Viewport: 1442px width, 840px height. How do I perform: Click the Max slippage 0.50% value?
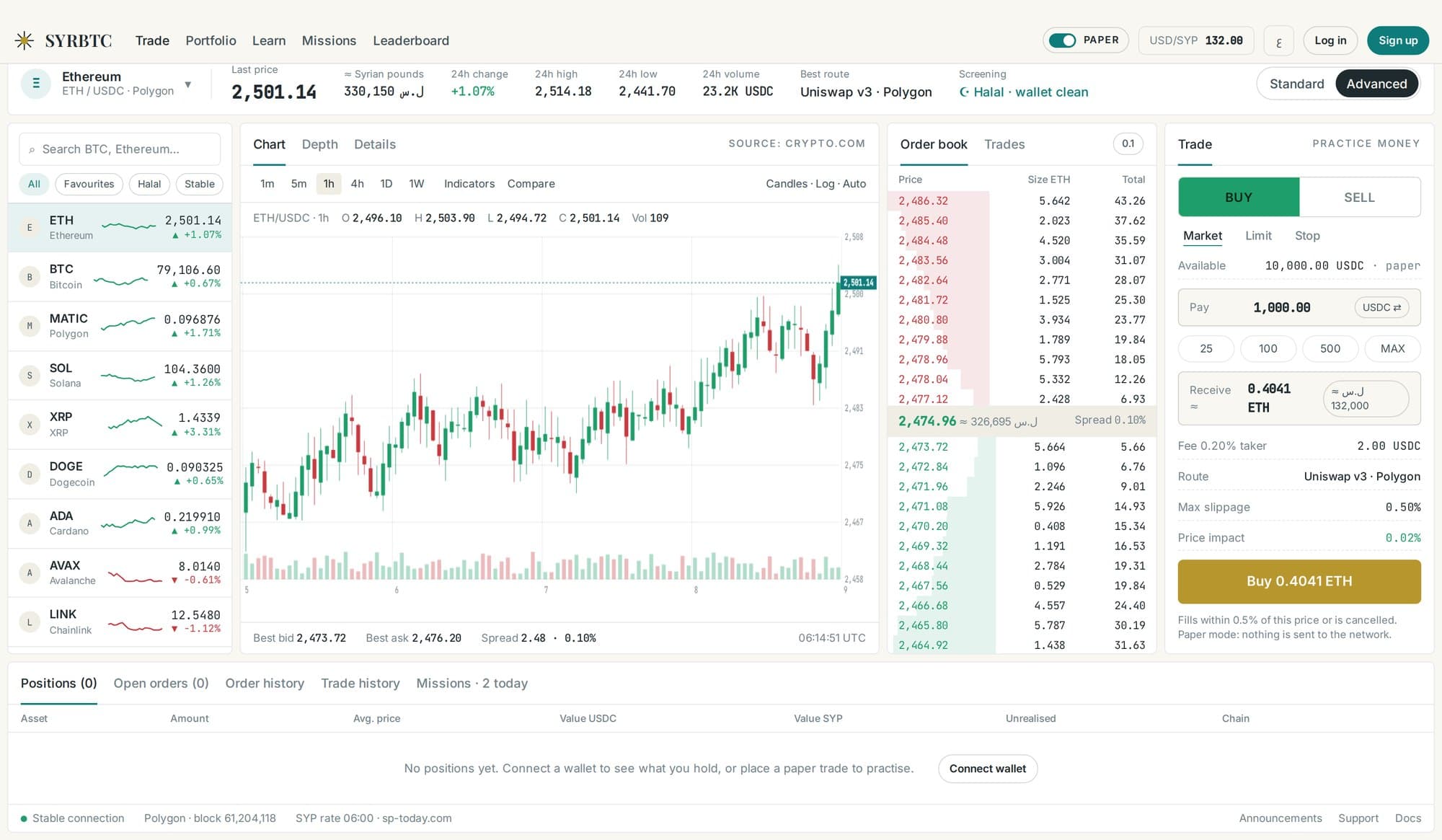pyautogui.click(x=1402, y=507)
